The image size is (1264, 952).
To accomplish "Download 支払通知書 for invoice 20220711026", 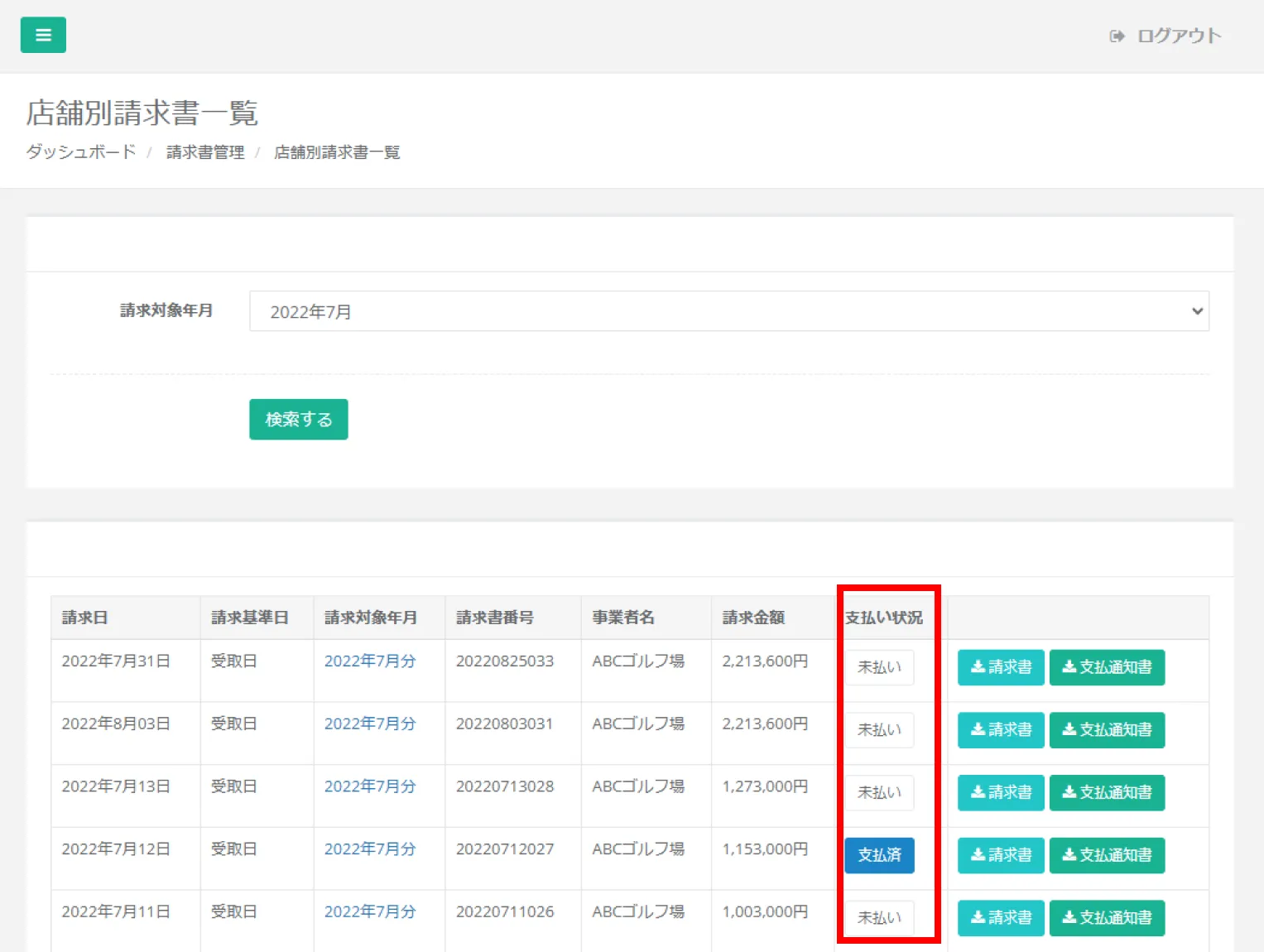I will 1107,918.
